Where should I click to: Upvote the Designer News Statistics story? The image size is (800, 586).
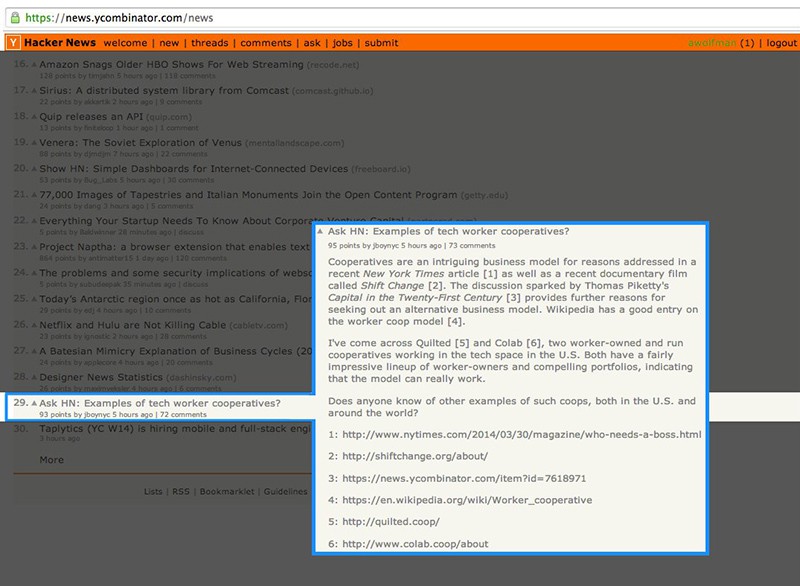coord(34,377)
